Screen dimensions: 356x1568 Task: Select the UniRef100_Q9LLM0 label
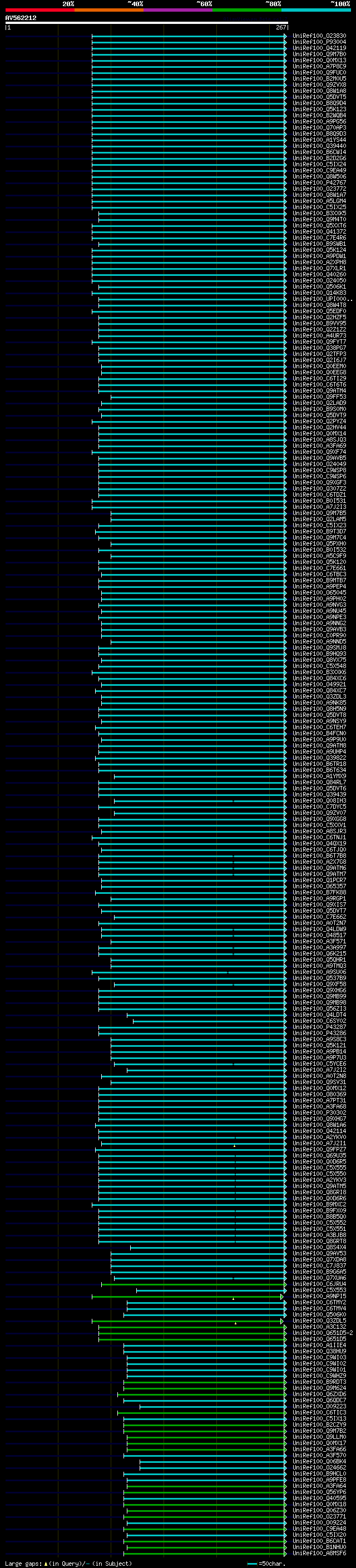319,1437
